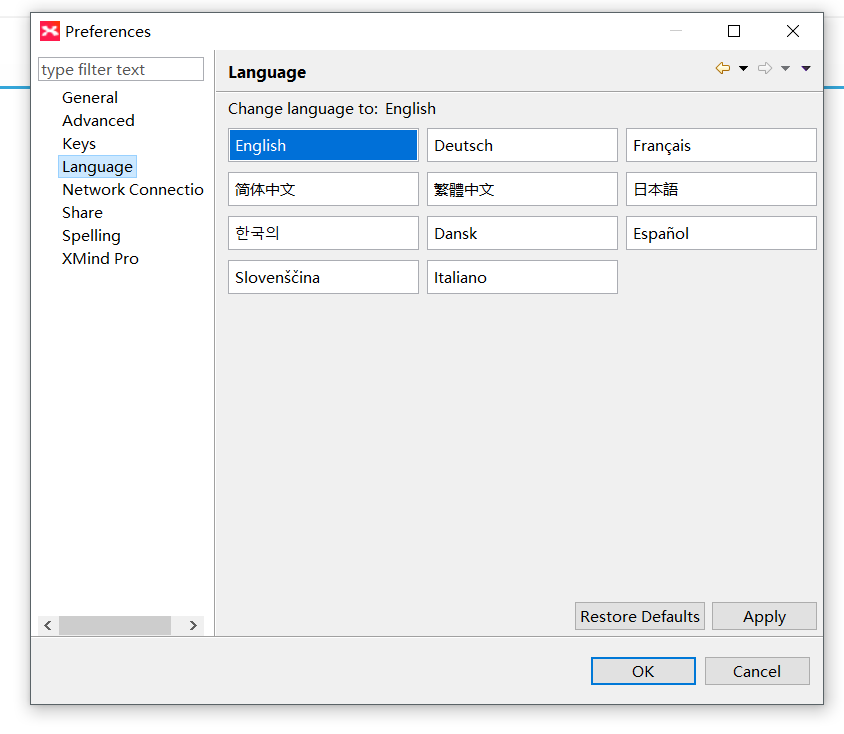
Task: Dismiss dialog with Cancel button
Action: (757, 671)
